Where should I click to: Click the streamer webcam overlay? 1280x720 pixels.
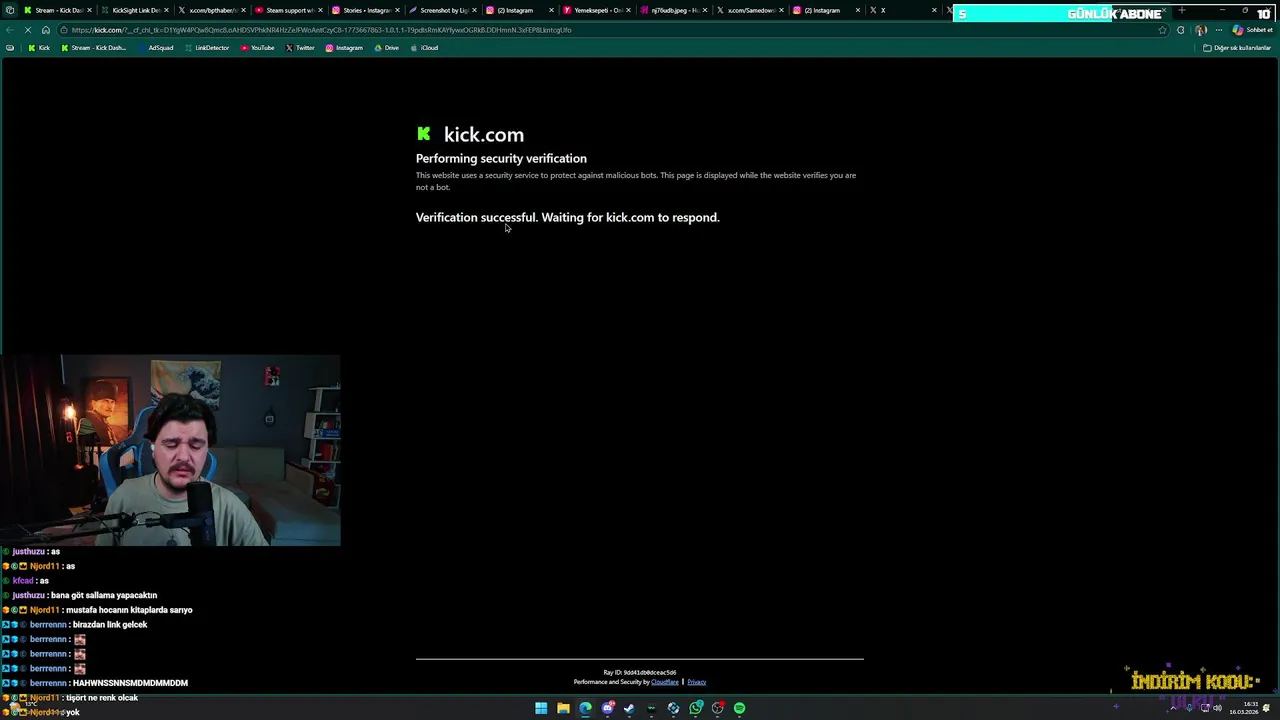tap(170, 450)
